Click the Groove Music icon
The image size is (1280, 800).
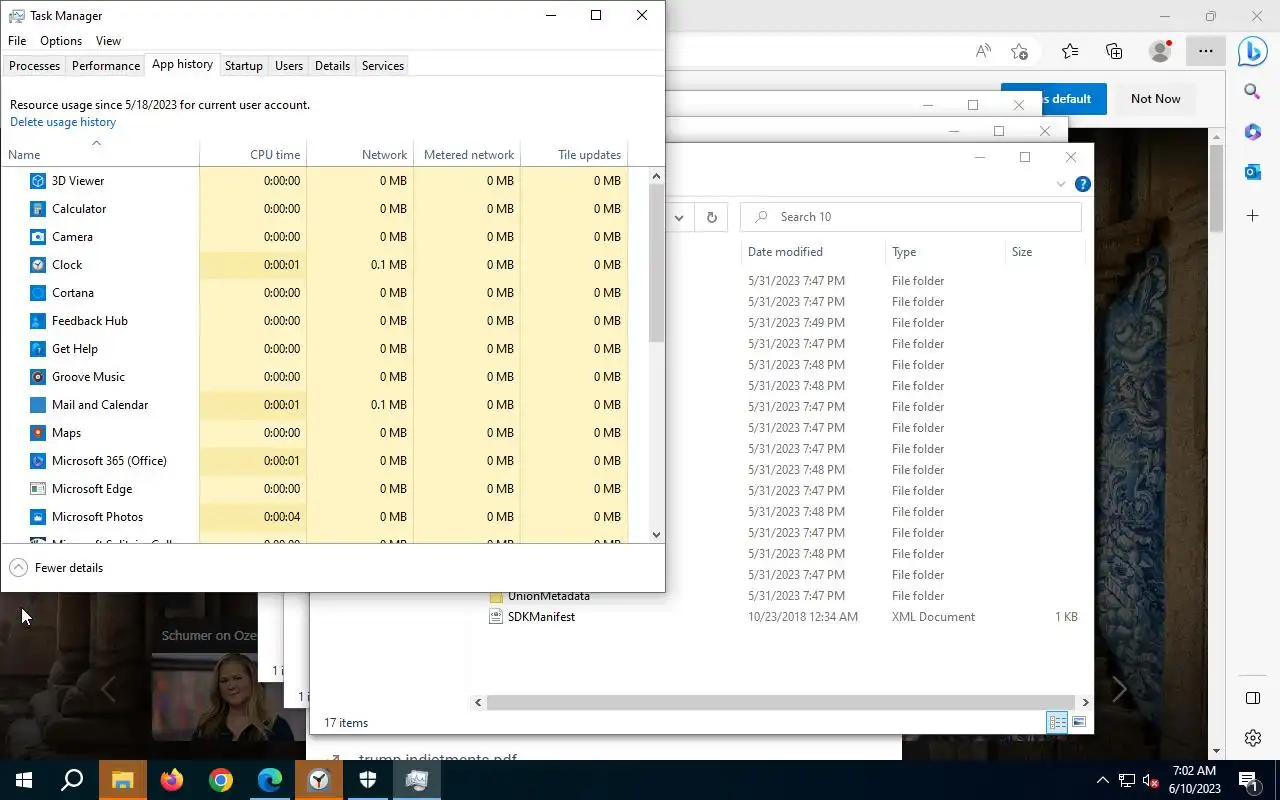(38, 377)
